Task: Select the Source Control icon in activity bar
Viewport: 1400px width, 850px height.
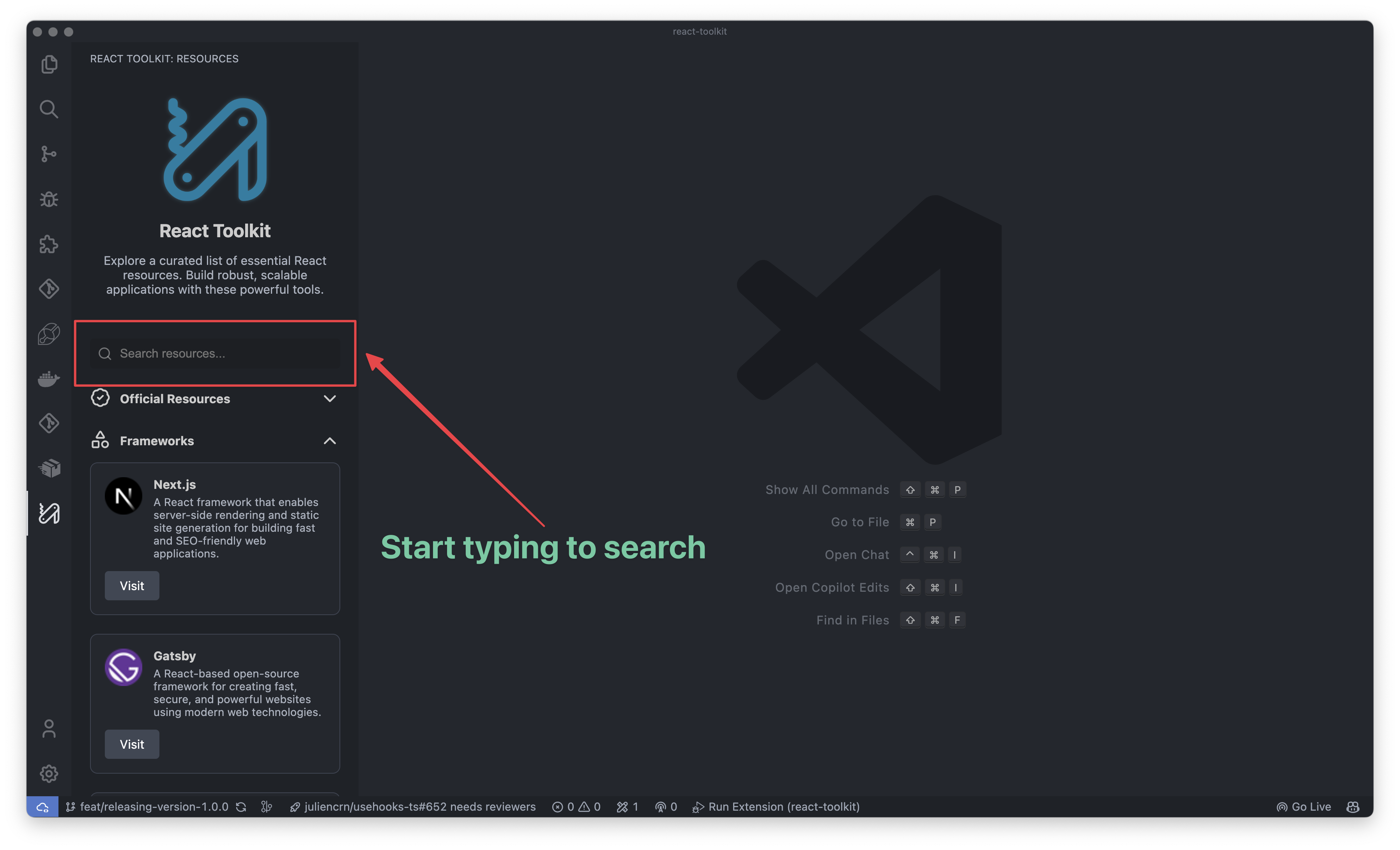Action: [49, 154]
